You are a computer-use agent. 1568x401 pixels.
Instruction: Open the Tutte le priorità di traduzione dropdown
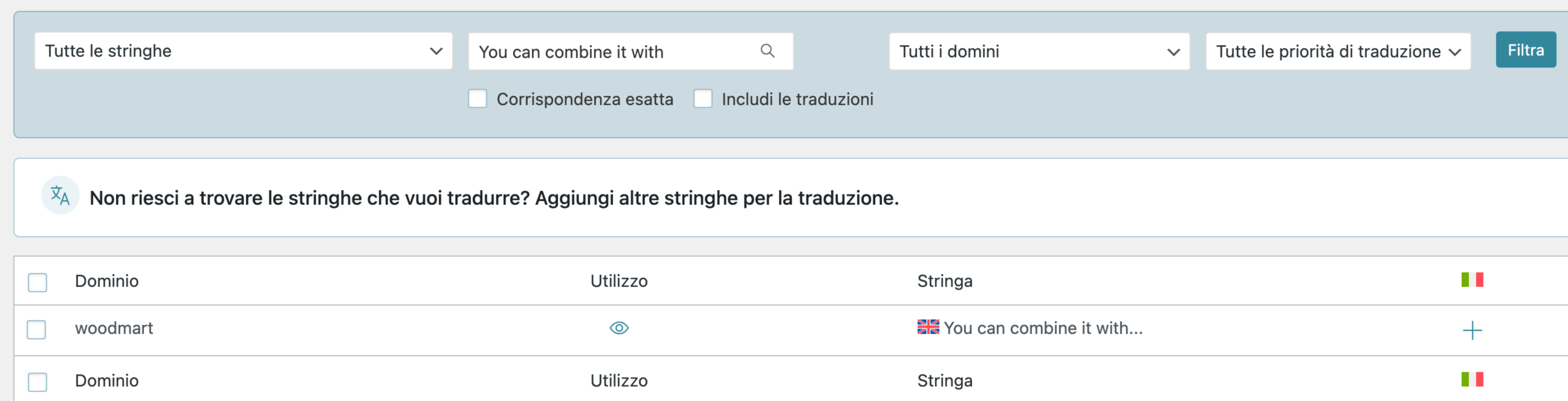(1338, 52)
